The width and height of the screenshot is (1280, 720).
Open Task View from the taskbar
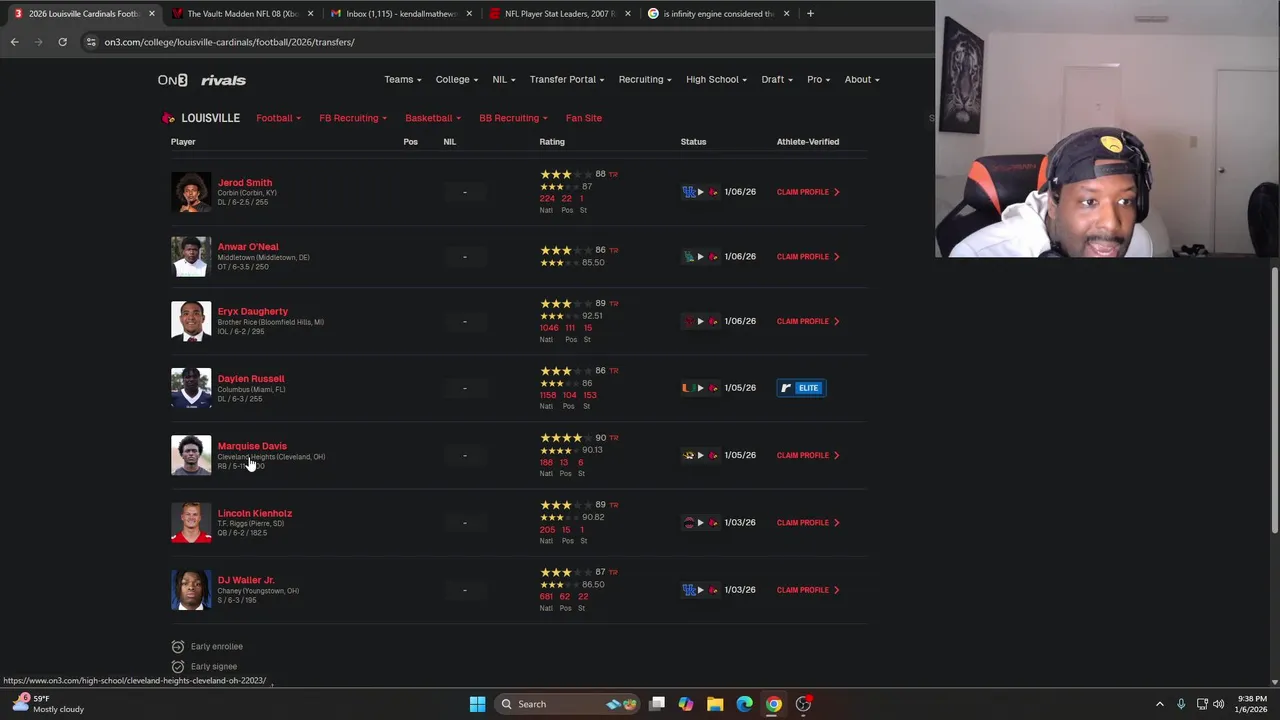click(x=657, y=704)
